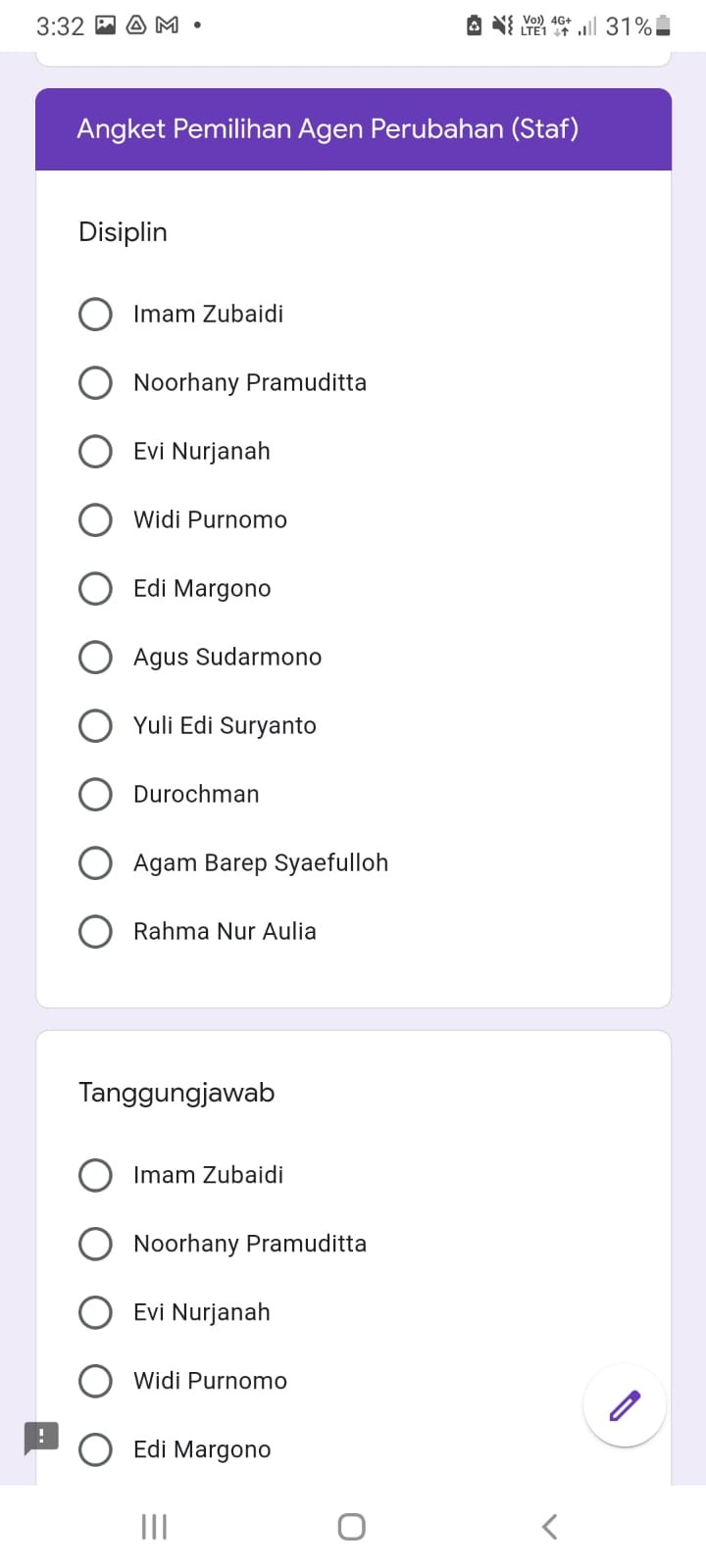
Task: Choose Agus Sudarmono radio option
Action: pyautogui.click(x=95, y=658)
